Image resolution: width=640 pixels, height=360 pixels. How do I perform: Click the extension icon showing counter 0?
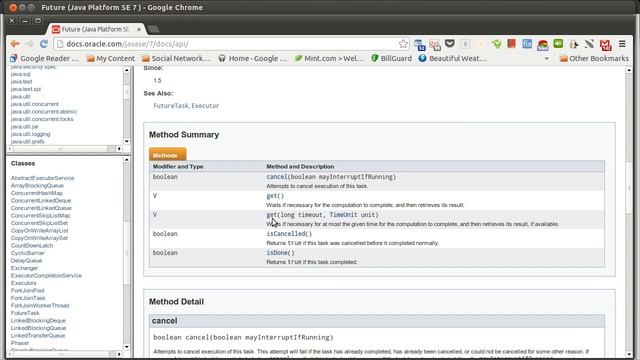point(465,44)
